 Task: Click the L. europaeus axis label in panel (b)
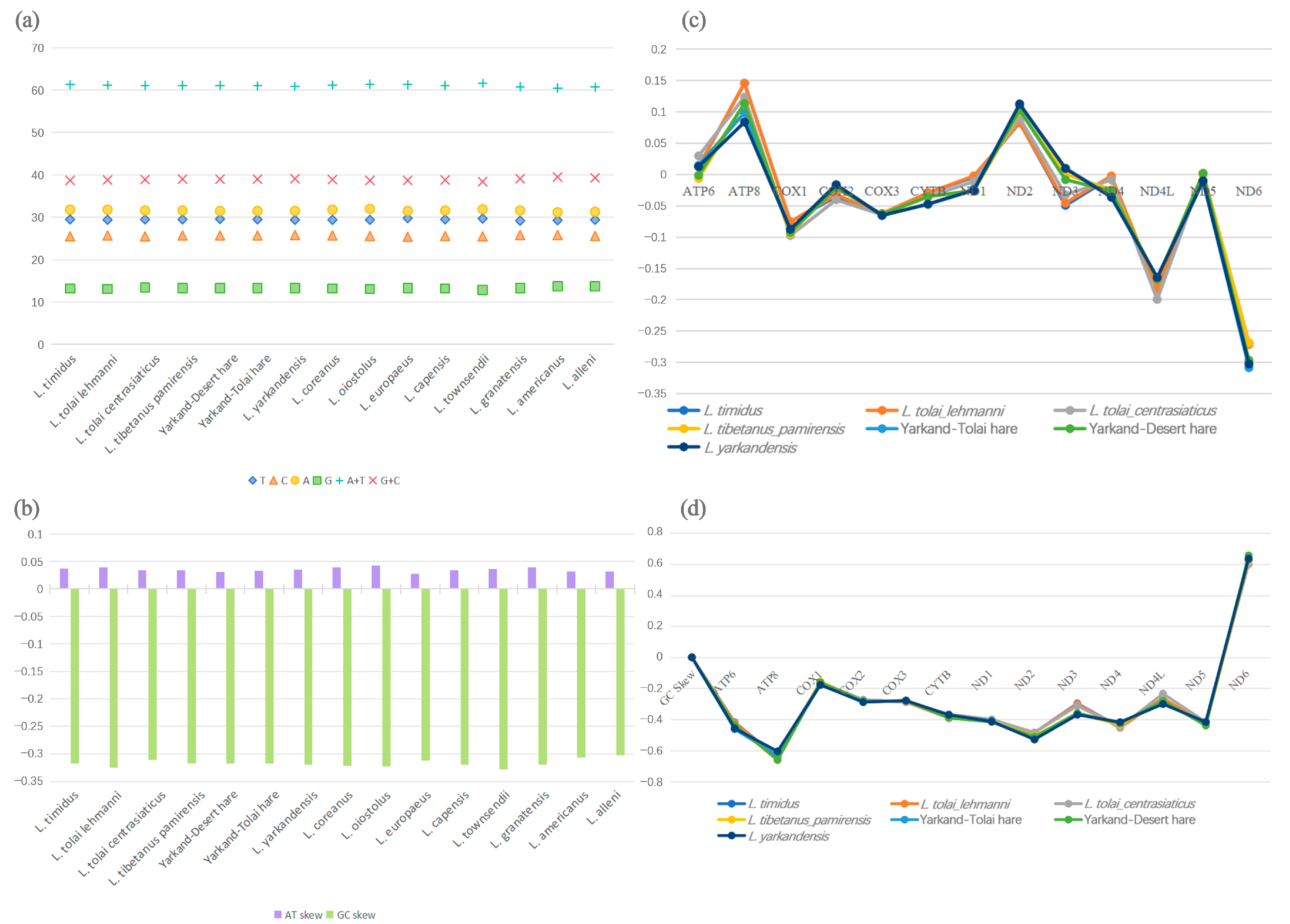403,818
